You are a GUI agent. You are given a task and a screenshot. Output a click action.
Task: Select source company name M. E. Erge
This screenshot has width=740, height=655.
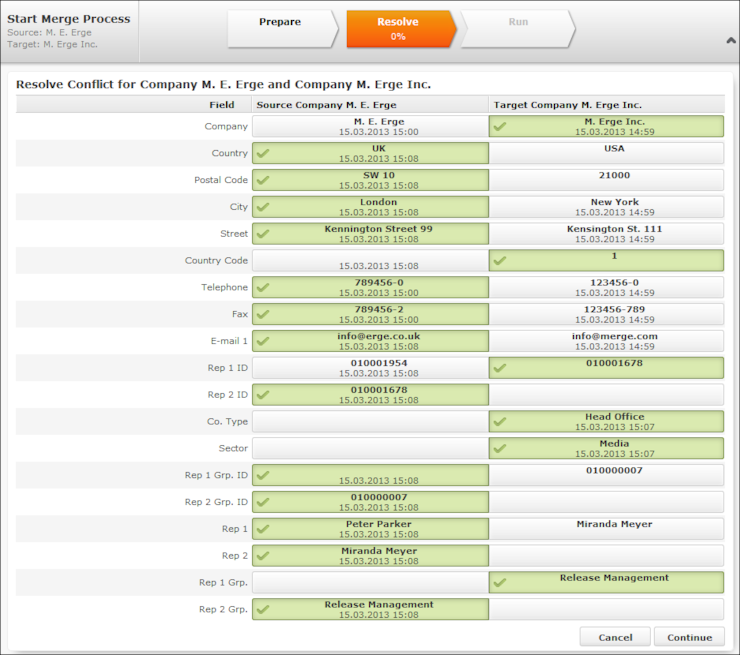point(370,126)
